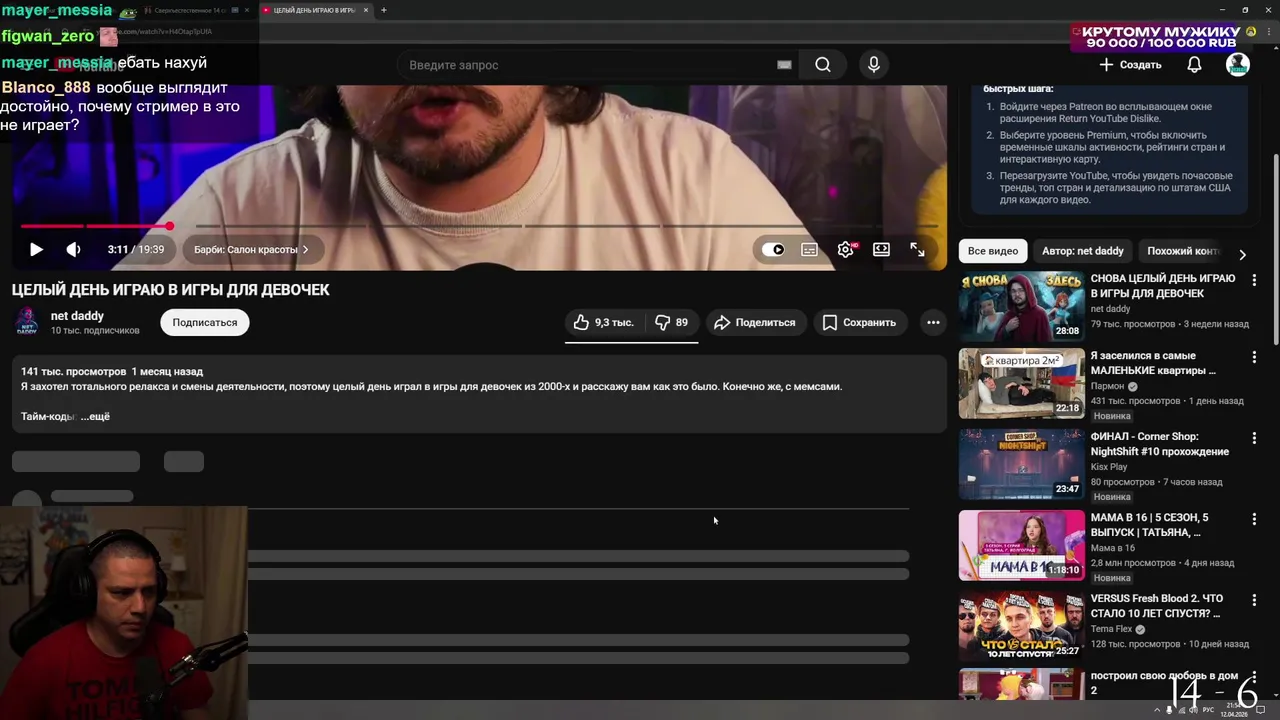Select the Автор: net daddy chip

(x=1083, y=251)
